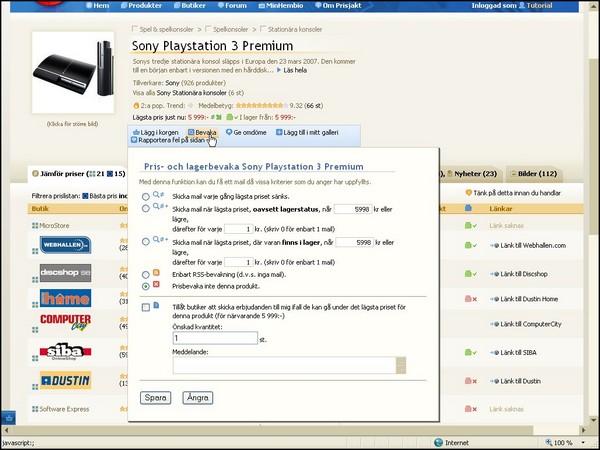Open the Forum menu item
600x450 pixels.
click(x=232, y=5)
